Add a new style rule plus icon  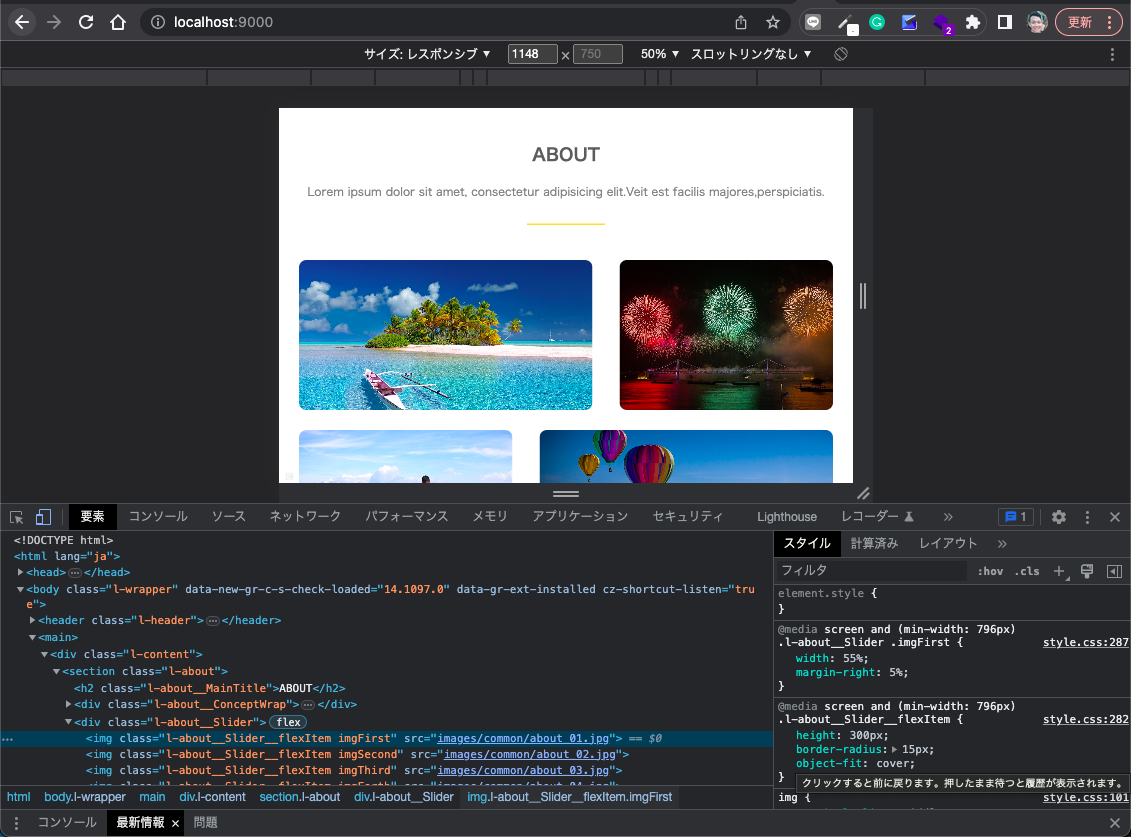click(1060, 571)
